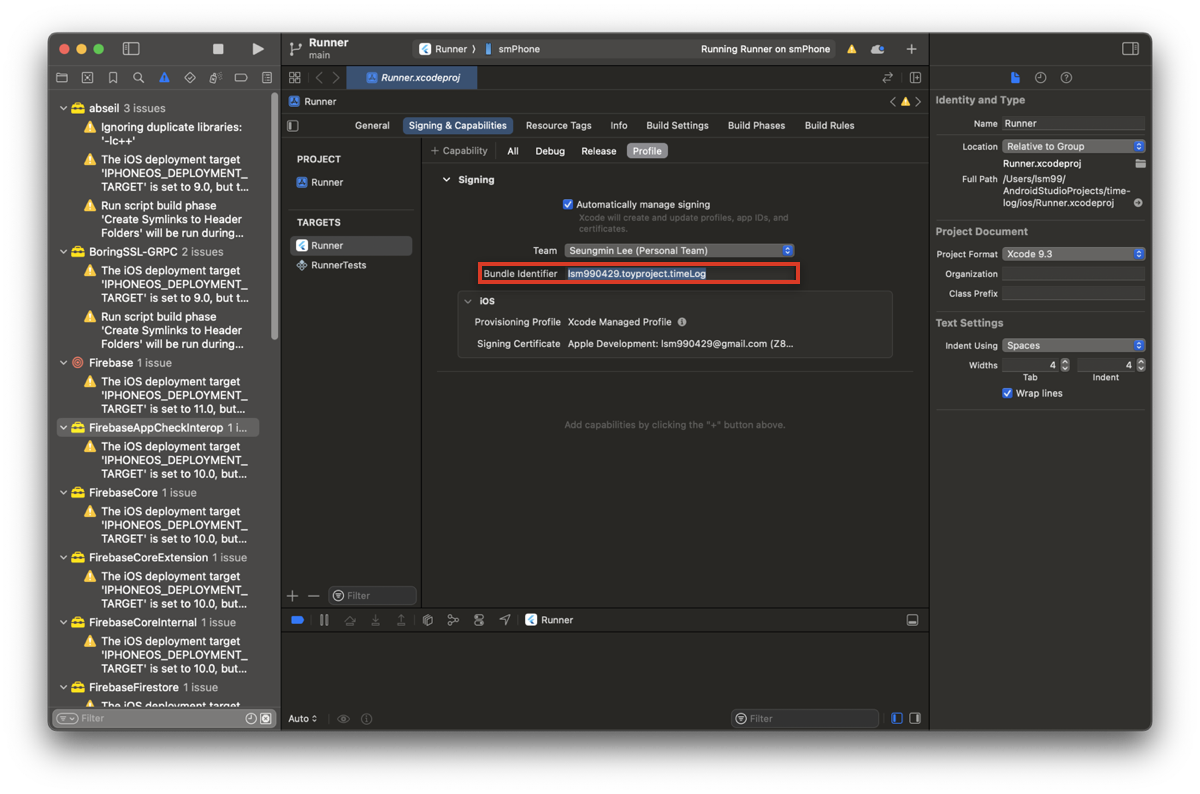The height and width of the screenshot is (794, 1200).
Task: Click the Simulate Location arrow icon
Action: coord(505,620)
